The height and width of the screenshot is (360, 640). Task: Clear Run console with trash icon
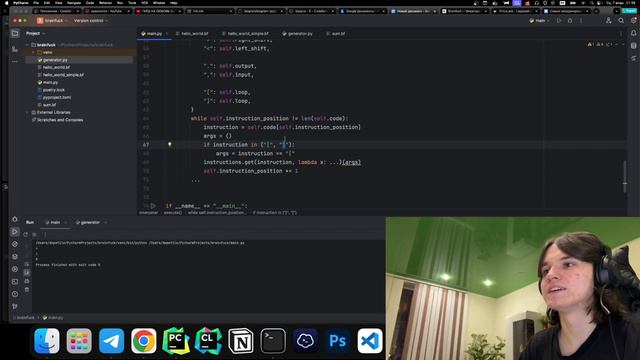tap(27, 290)
